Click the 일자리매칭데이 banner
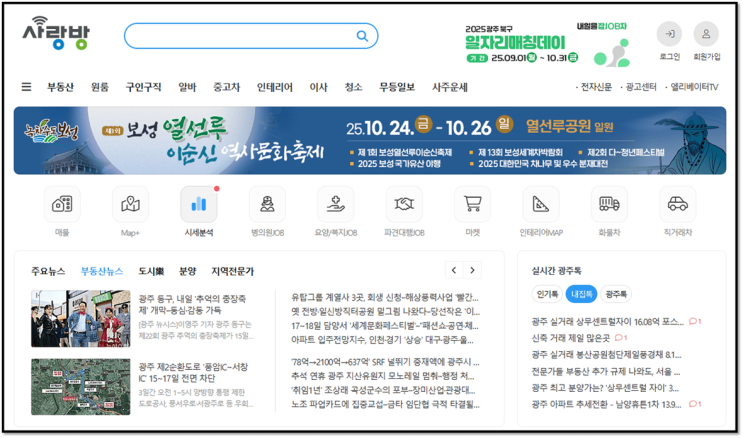This screenshot has height=438, width=743. coord(547,44)
